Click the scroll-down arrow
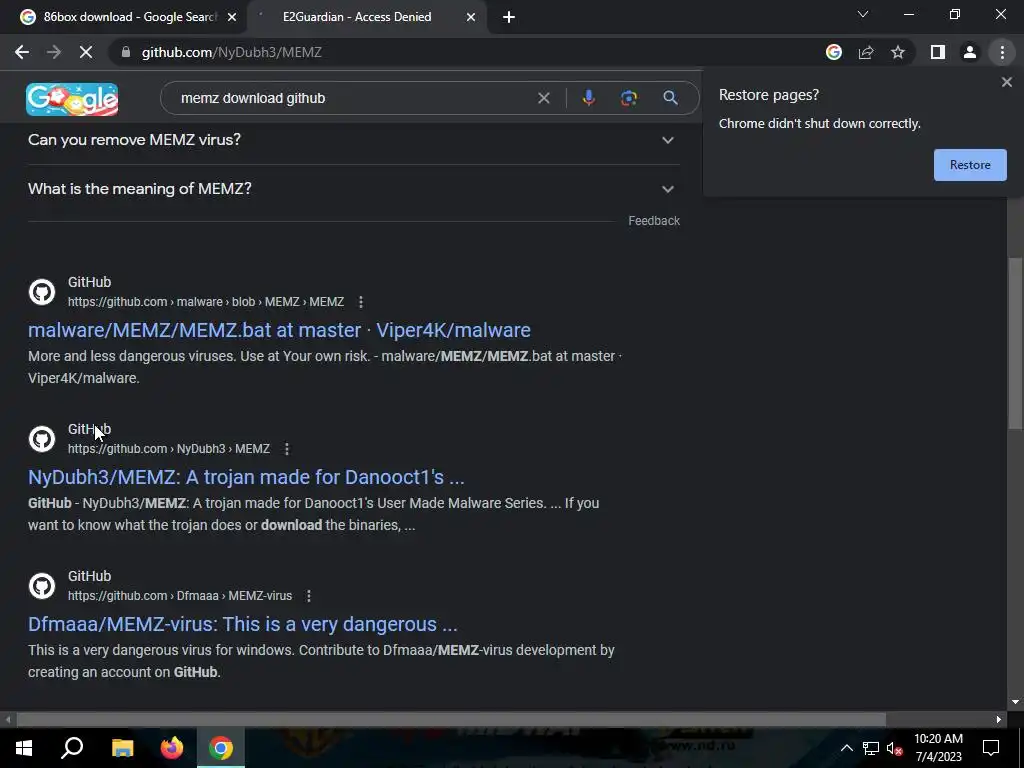Screen dimensions: 1024x768 click(x=1014, y=702)
